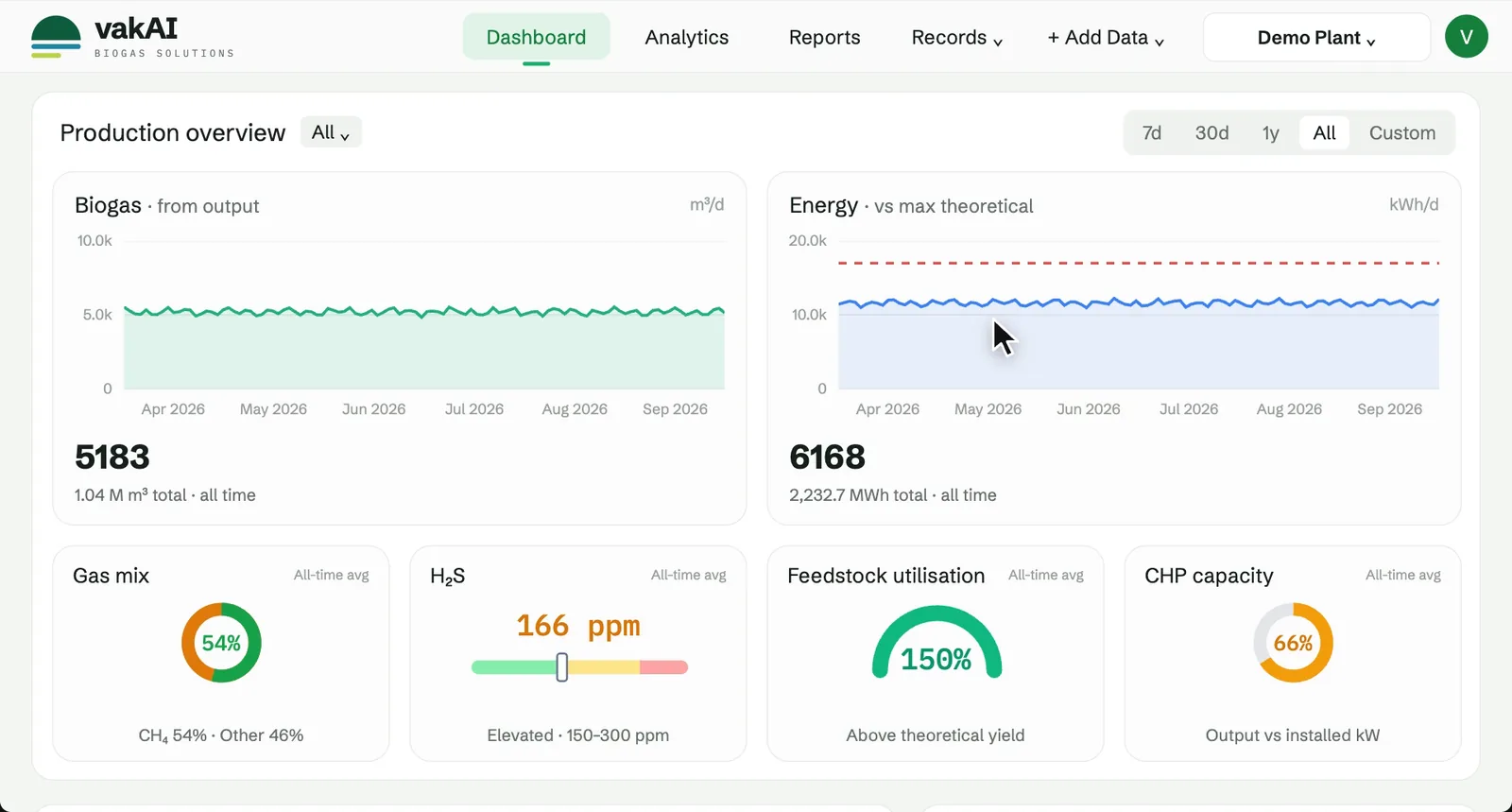Click the Feedstock utilisation gauge

click(936, 644)
